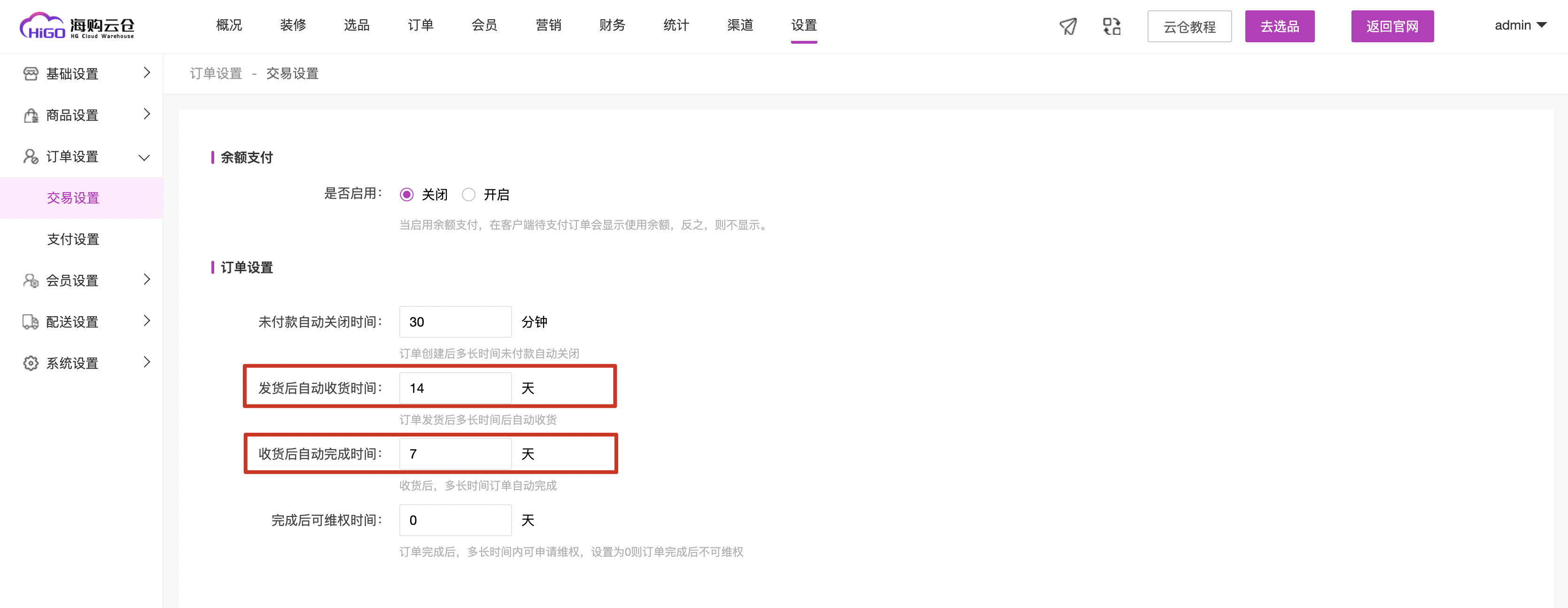
Task: Click the 系统设置 gear icon in sidebar
Action: (31, 363)
